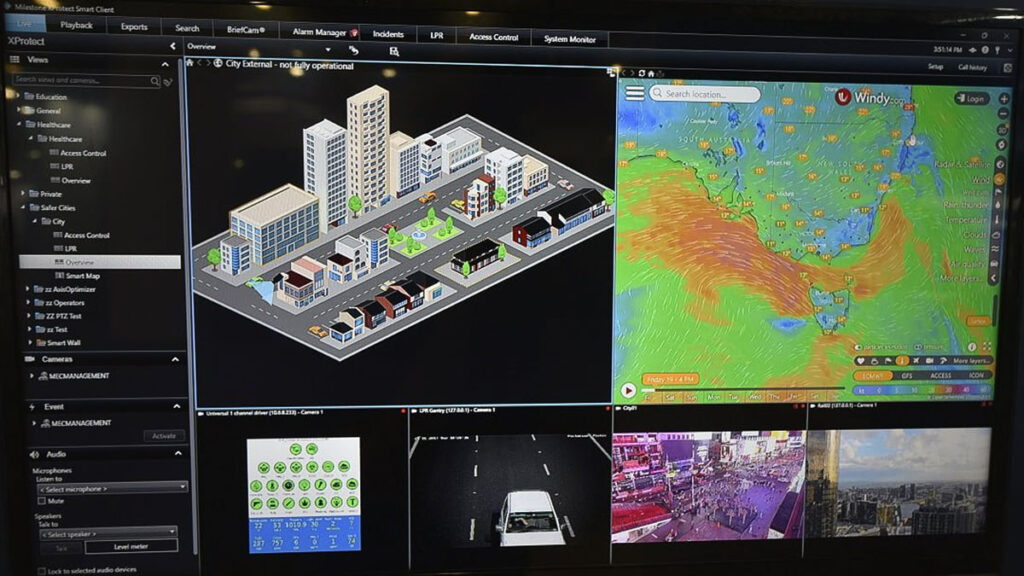Click the Activate button in the Event panel

point(164,435)
